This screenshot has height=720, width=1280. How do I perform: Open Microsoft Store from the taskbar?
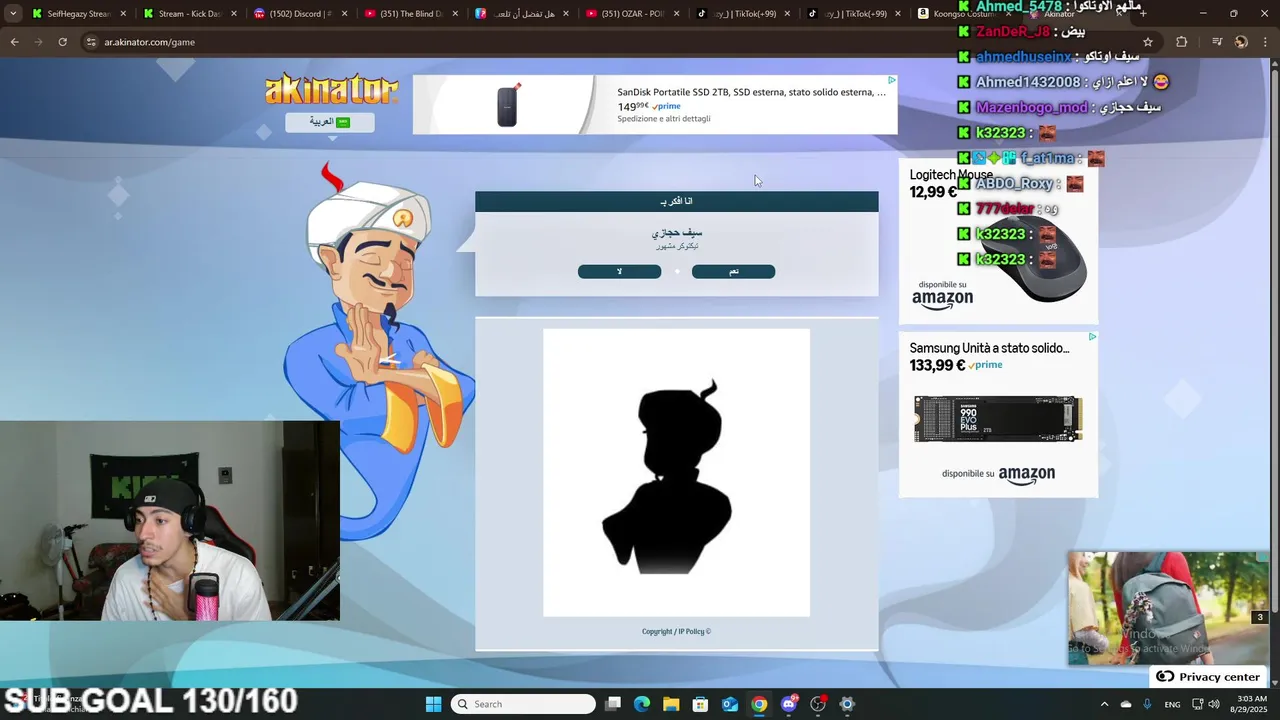tap(701, 704)
